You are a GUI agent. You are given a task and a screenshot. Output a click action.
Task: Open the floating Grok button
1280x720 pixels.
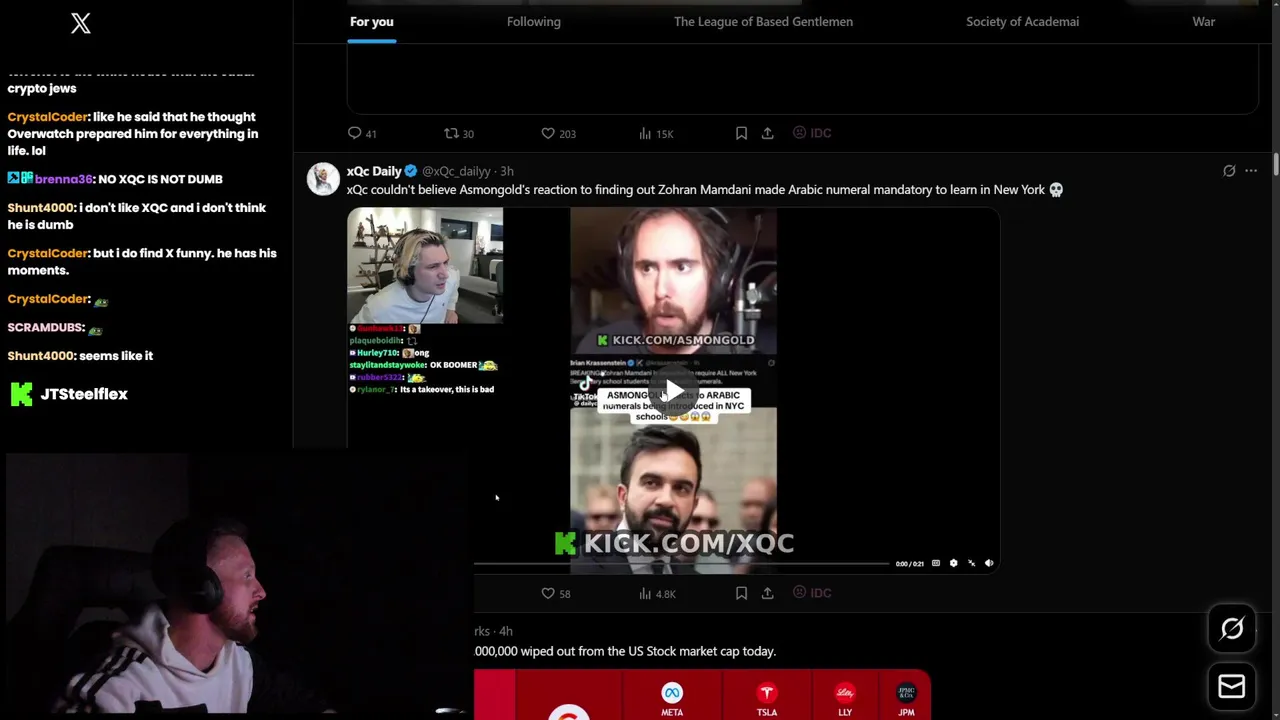[x=1232, y=628]
